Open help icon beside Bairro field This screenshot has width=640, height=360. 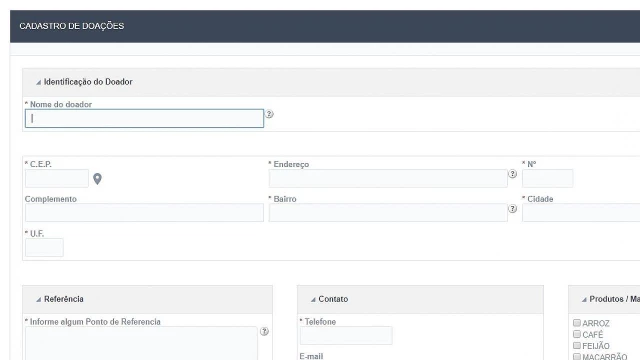[513, 209]
